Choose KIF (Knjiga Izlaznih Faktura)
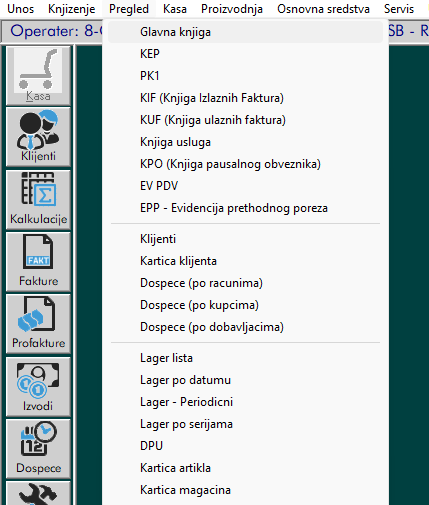This screenshot has width=429, height=505. [x=245, y=98]
